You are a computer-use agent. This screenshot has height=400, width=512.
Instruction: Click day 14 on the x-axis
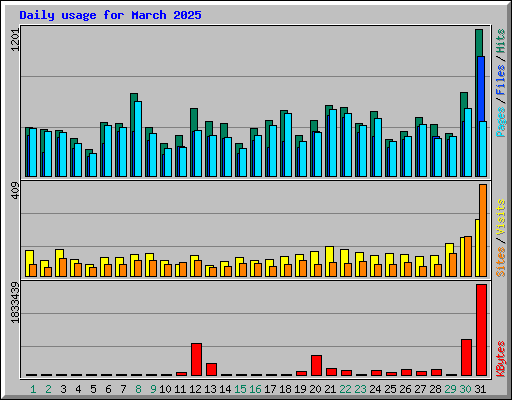point(225,389)
